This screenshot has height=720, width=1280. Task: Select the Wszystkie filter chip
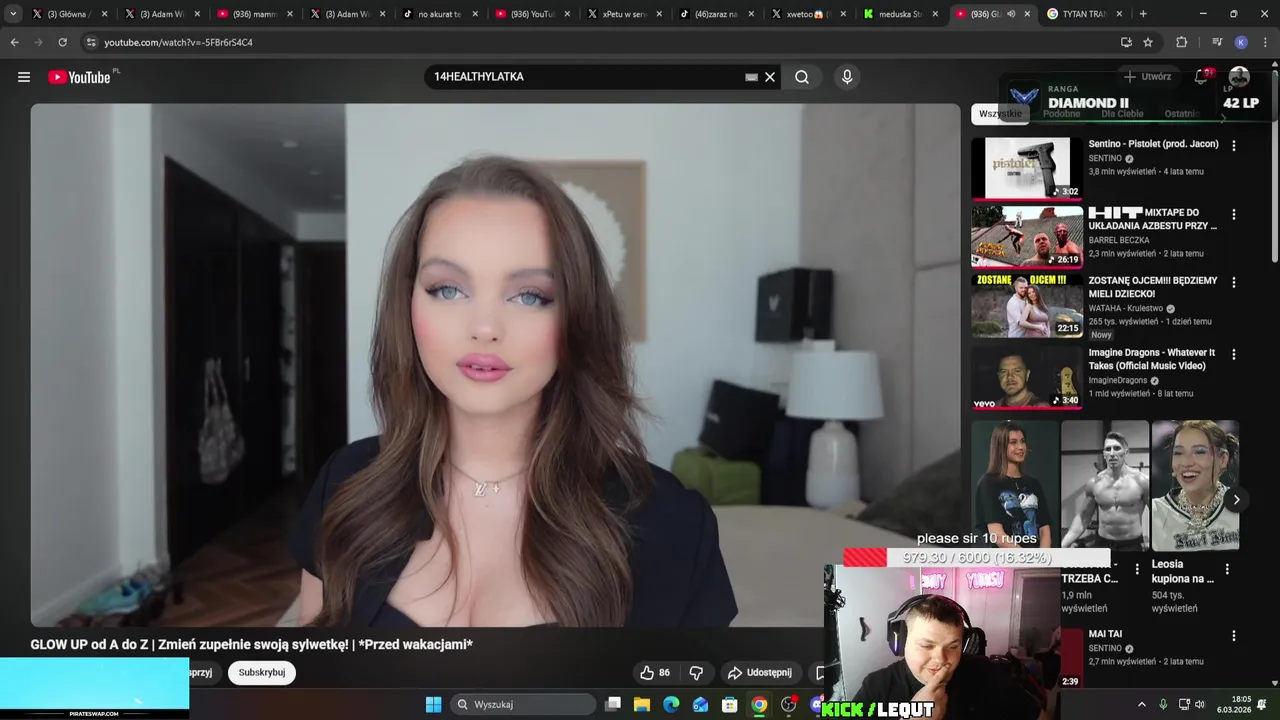tap(1000, 114)
